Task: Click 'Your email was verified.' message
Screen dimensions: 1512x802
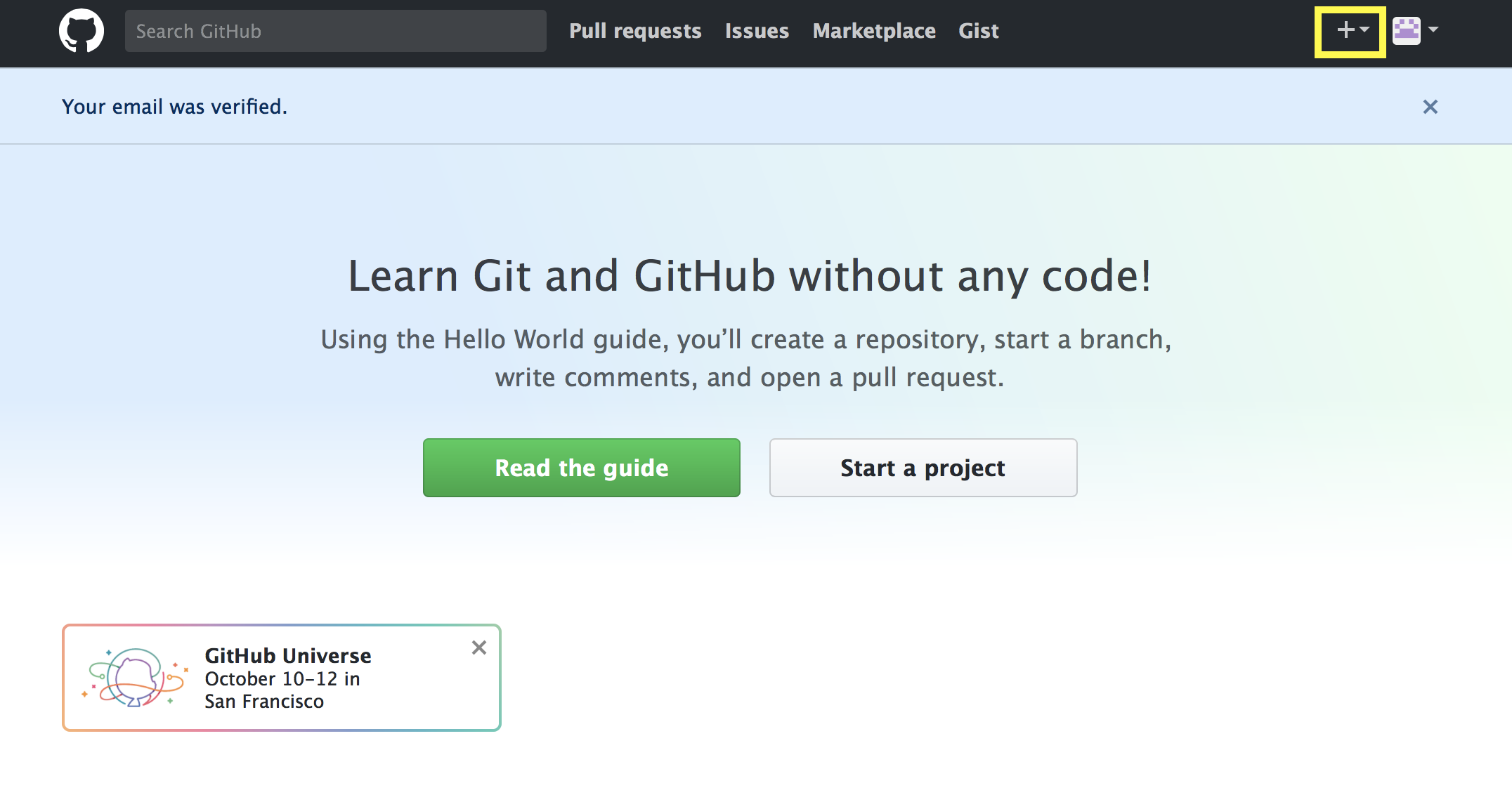Action: click(175, 107)
